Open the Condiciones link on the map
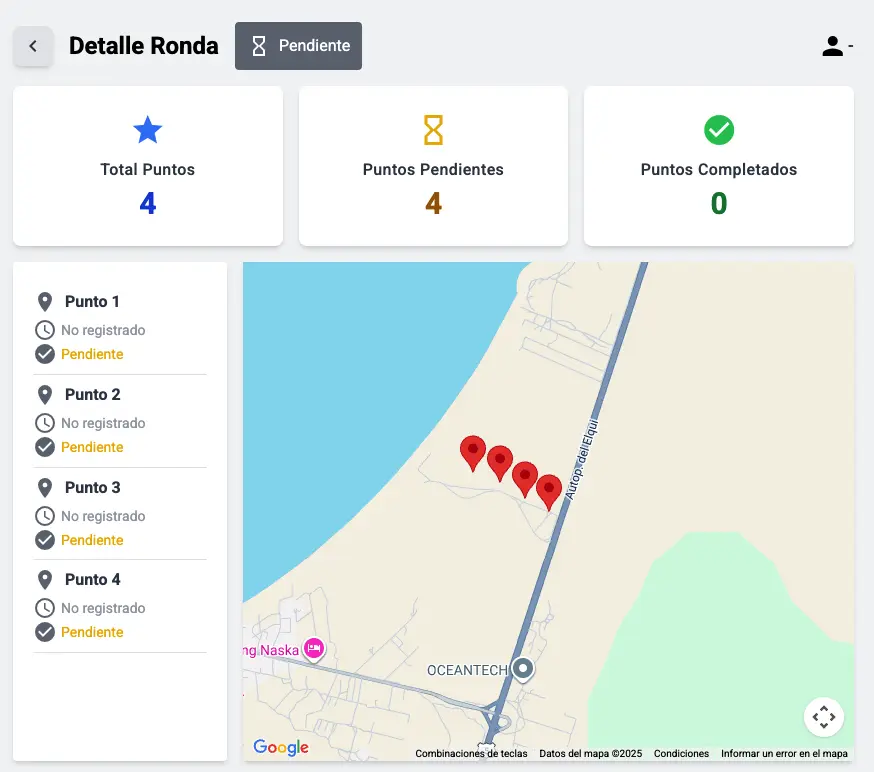Screen dimensions: 874x772 click(x=681, y=754)
